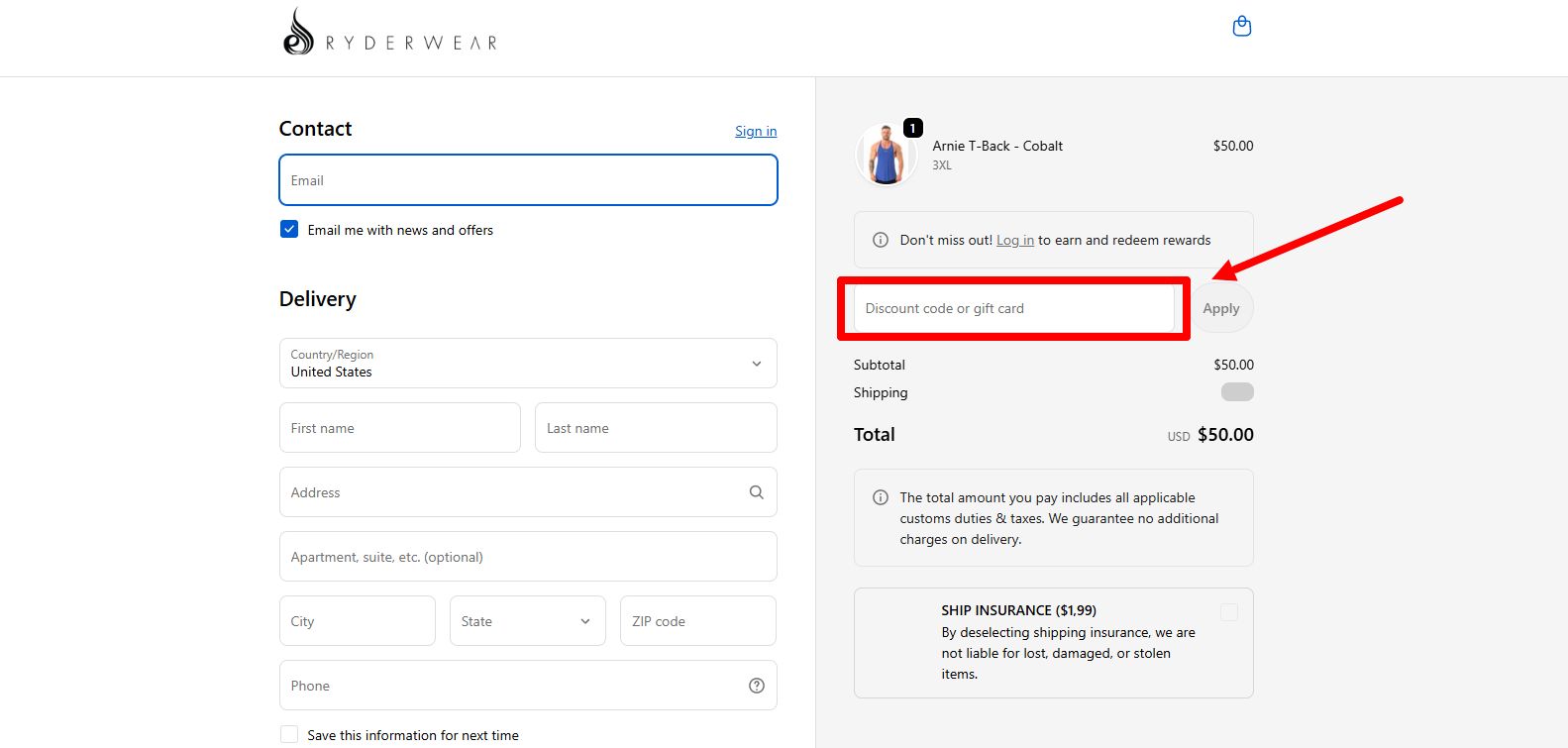The height and width of the screenshot is (748, 1568).
Task: Click info icon beside rewards notice
Action: (x=880, y=240)
